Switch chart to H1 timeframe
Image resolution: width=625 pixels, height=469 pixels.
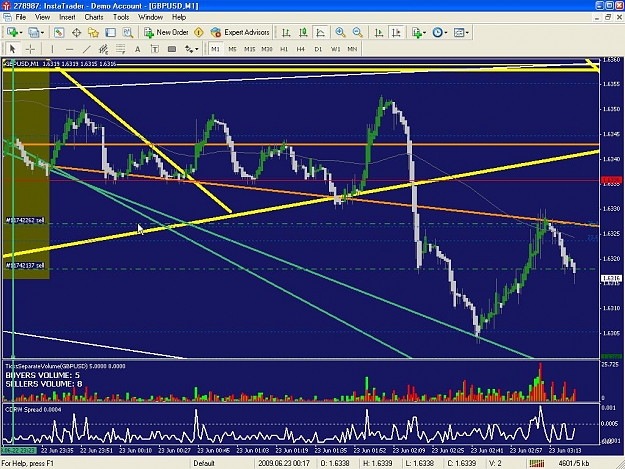click(284, 49)
